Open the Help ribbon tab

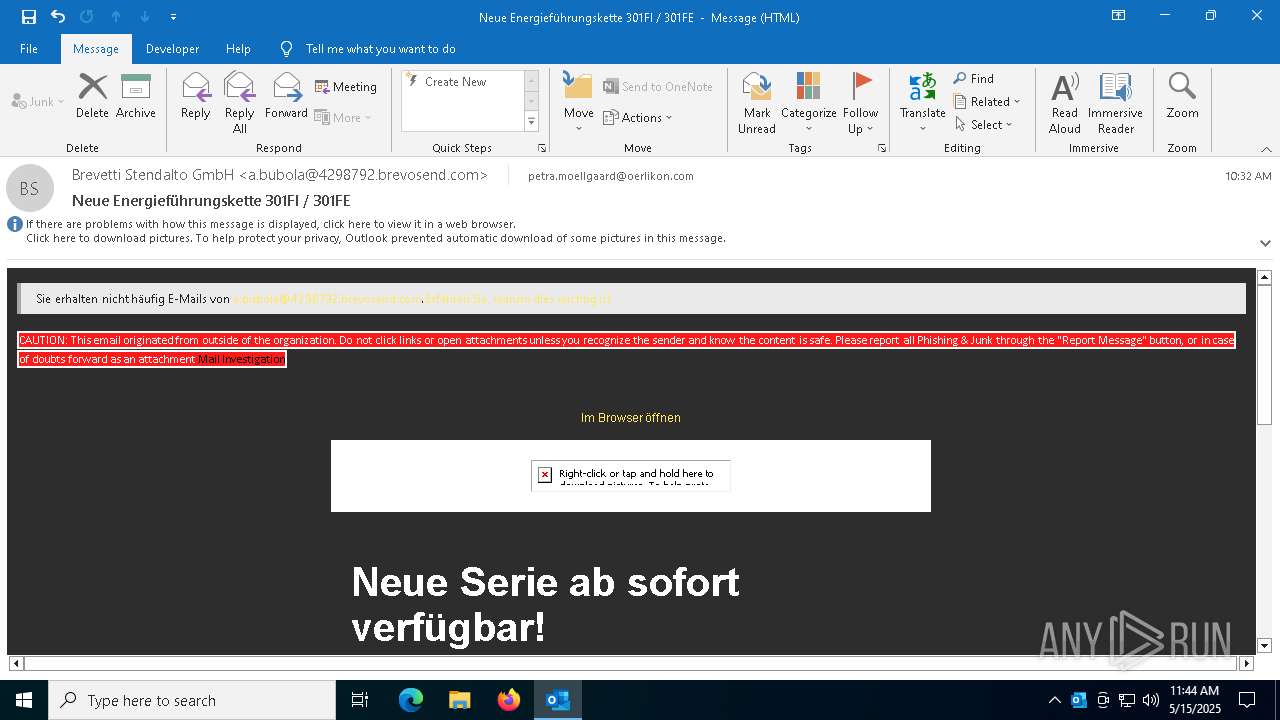[x=238, y=49]
